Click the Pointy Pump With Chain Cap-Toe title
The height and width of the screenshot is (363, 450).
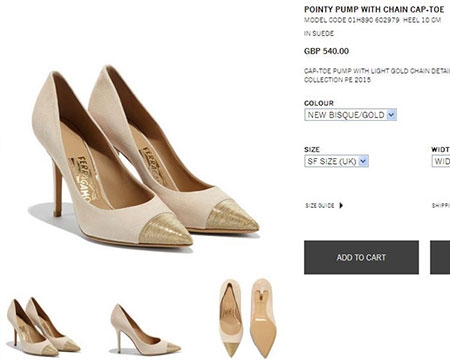[374, 9]
